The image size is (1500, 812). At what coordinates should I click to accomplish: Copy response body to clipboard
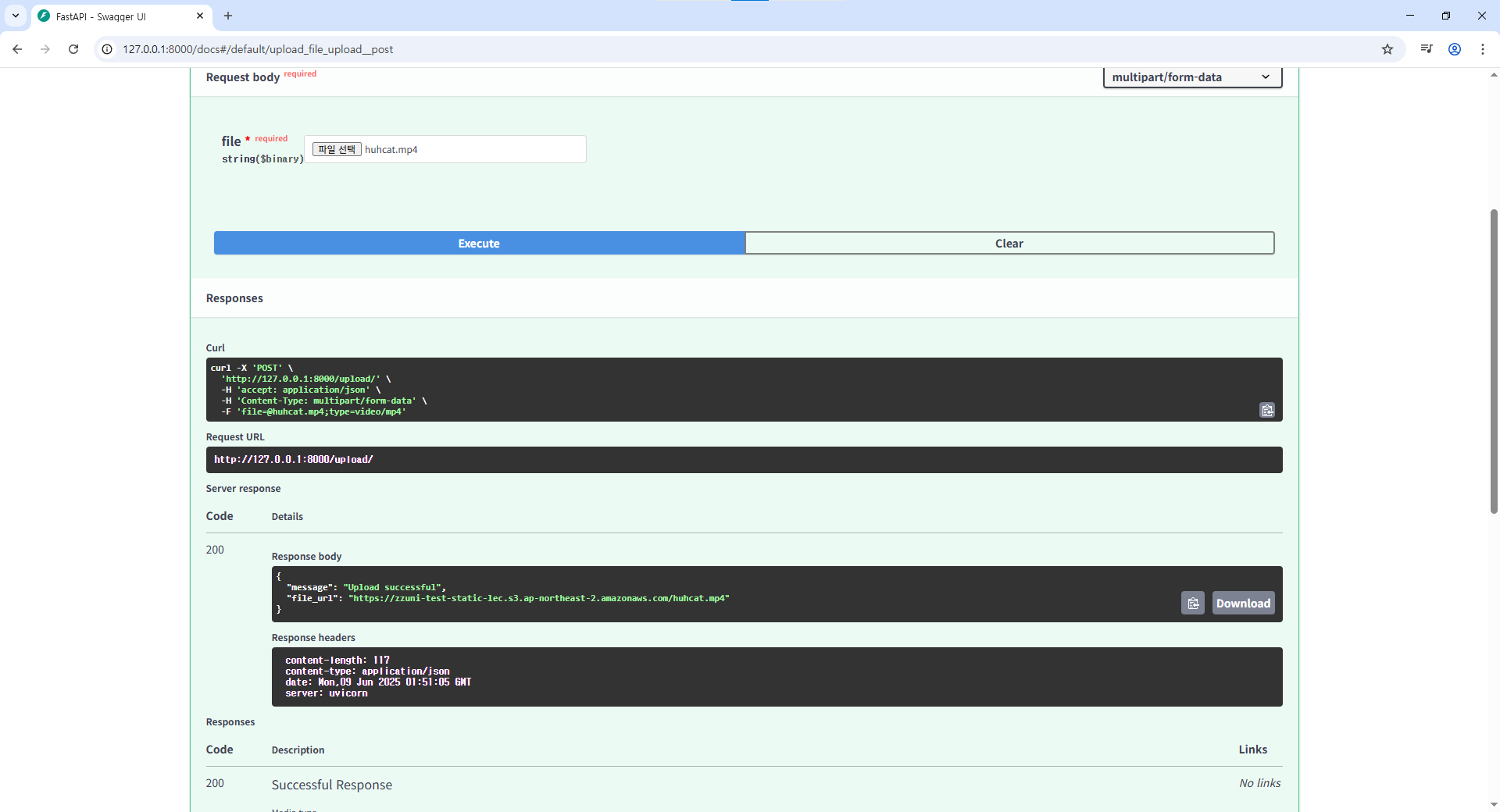1193,603
